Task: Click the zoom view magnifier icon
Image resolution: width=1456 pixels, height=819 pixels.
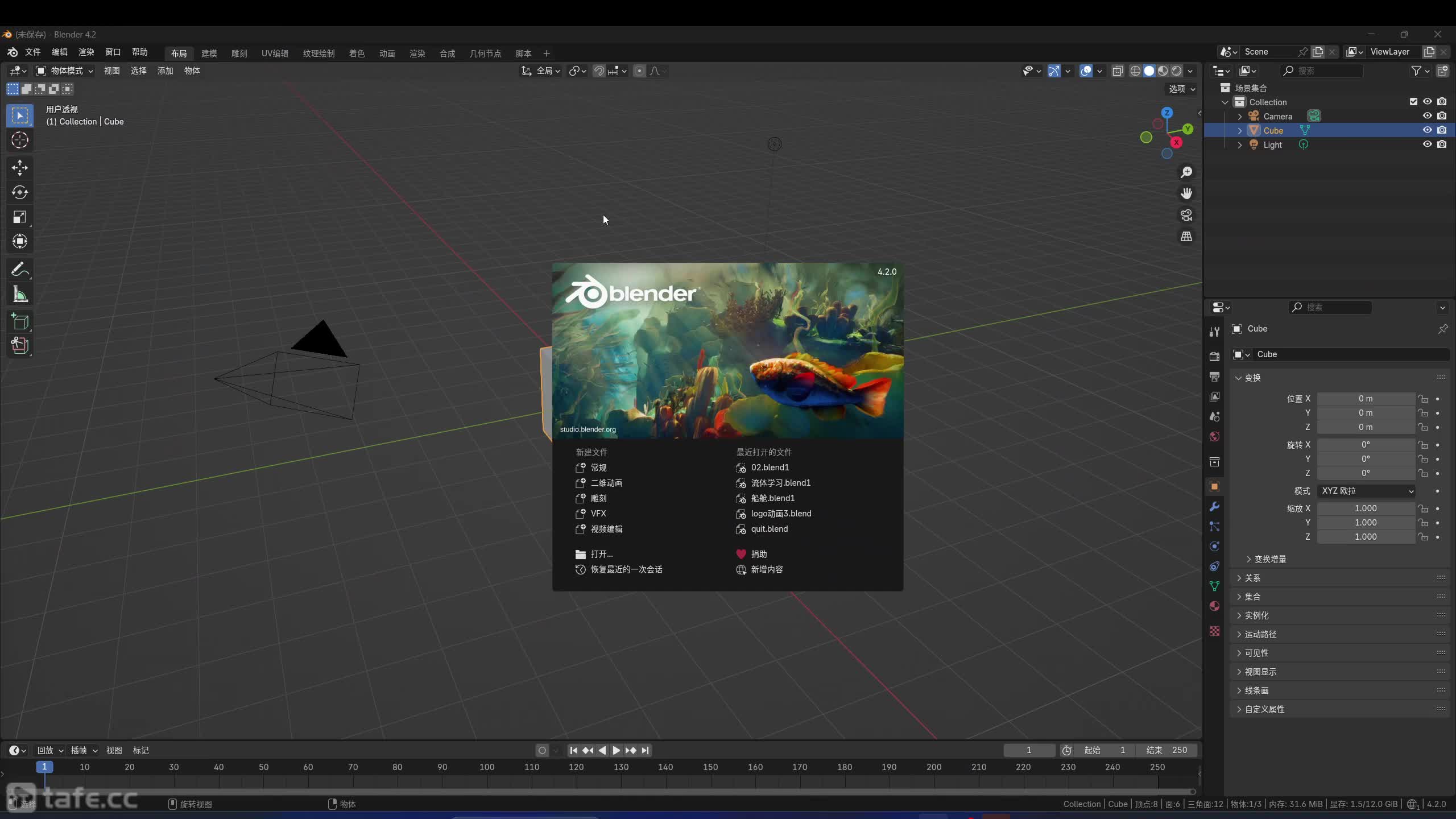Action: tap(1186, 172)
